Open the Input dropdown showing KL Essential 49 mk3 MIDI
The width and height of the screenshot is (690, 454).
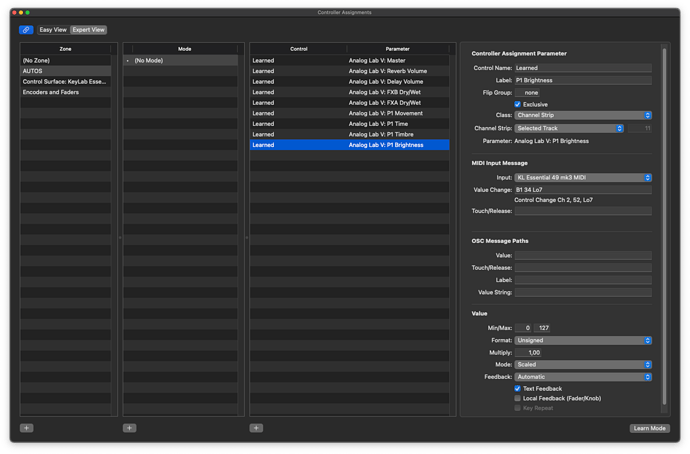[x=583, y=178]
